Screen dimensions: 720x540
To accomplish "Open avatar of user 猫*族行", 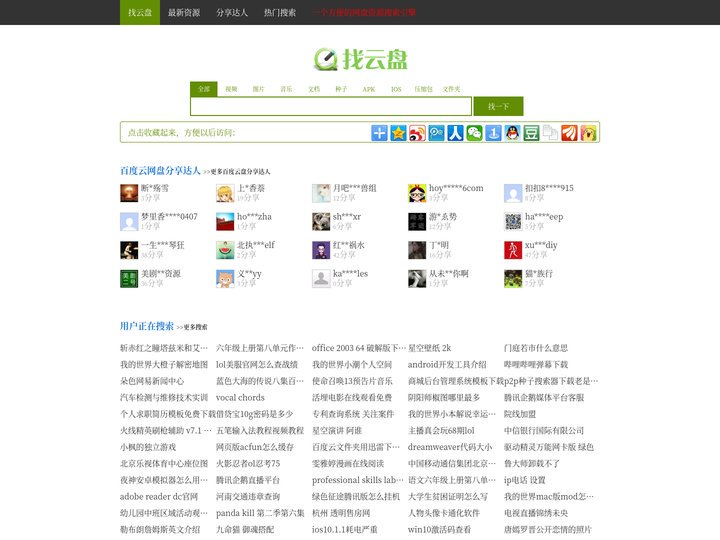I will point(513,279).
